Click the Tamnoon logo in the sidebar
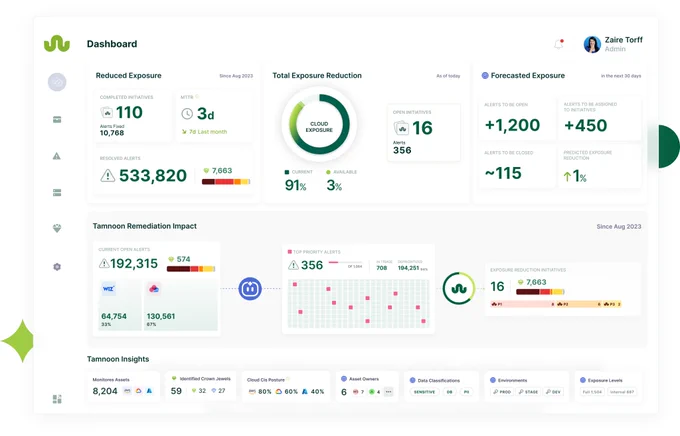Image resolution: width=680 pixels, height=436 pixels. point(57,44)
